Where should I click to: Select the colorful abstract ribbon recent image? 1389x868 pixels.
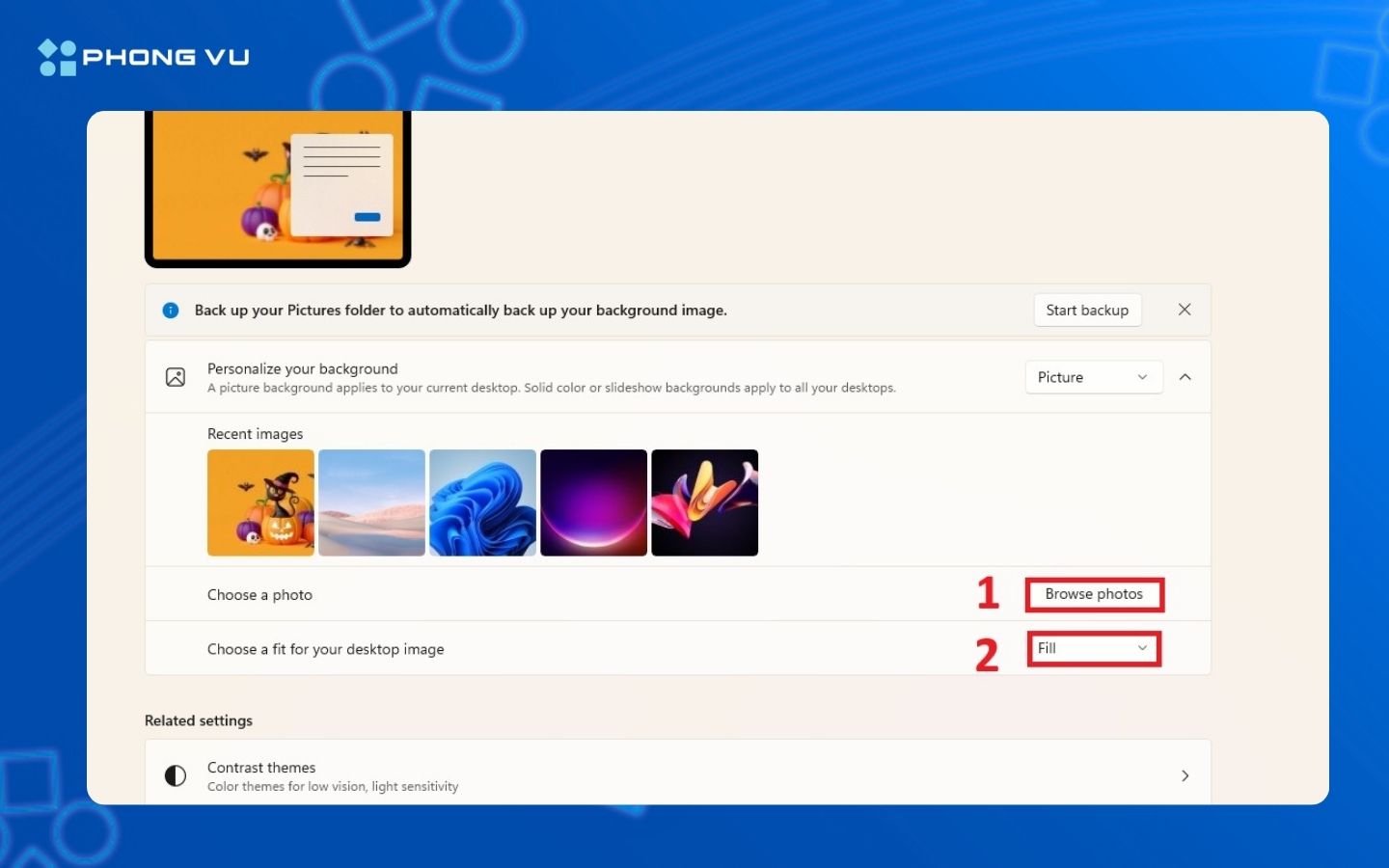click(x=704, y=502)
